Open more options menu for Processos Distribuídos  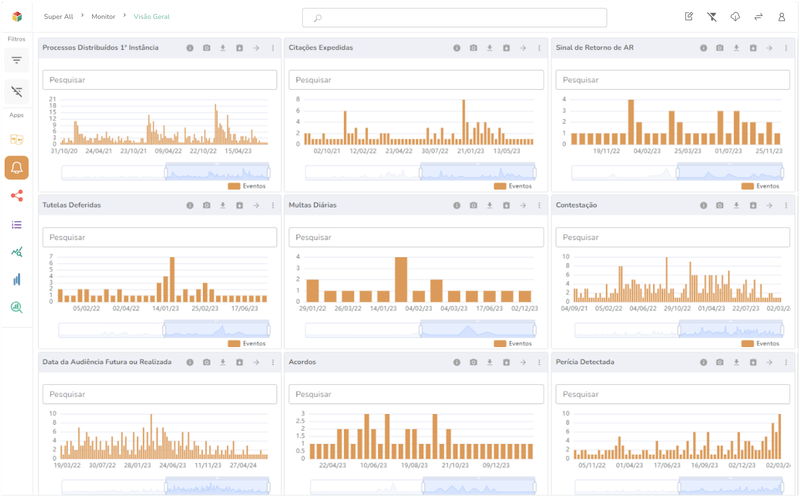click(x=272, y=48)
